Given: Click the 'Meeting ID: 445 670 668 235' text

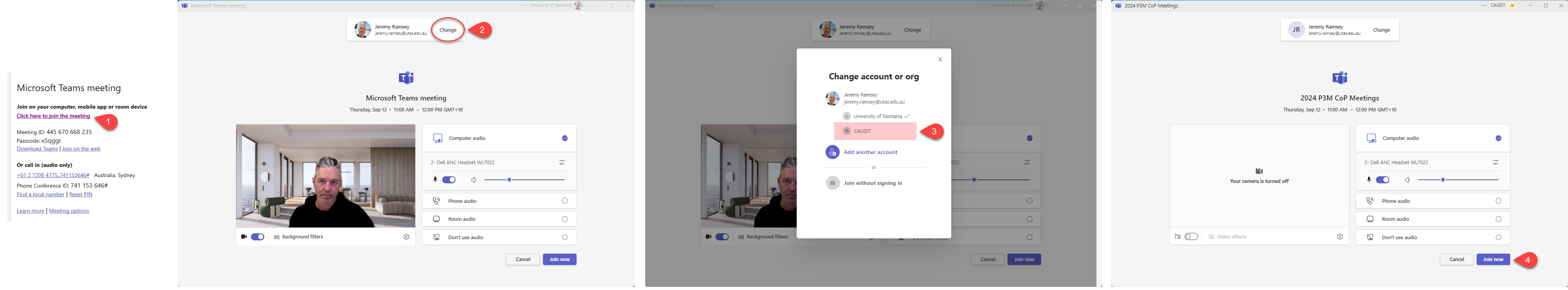Looking at the screenshot, I should click(54, 132).
